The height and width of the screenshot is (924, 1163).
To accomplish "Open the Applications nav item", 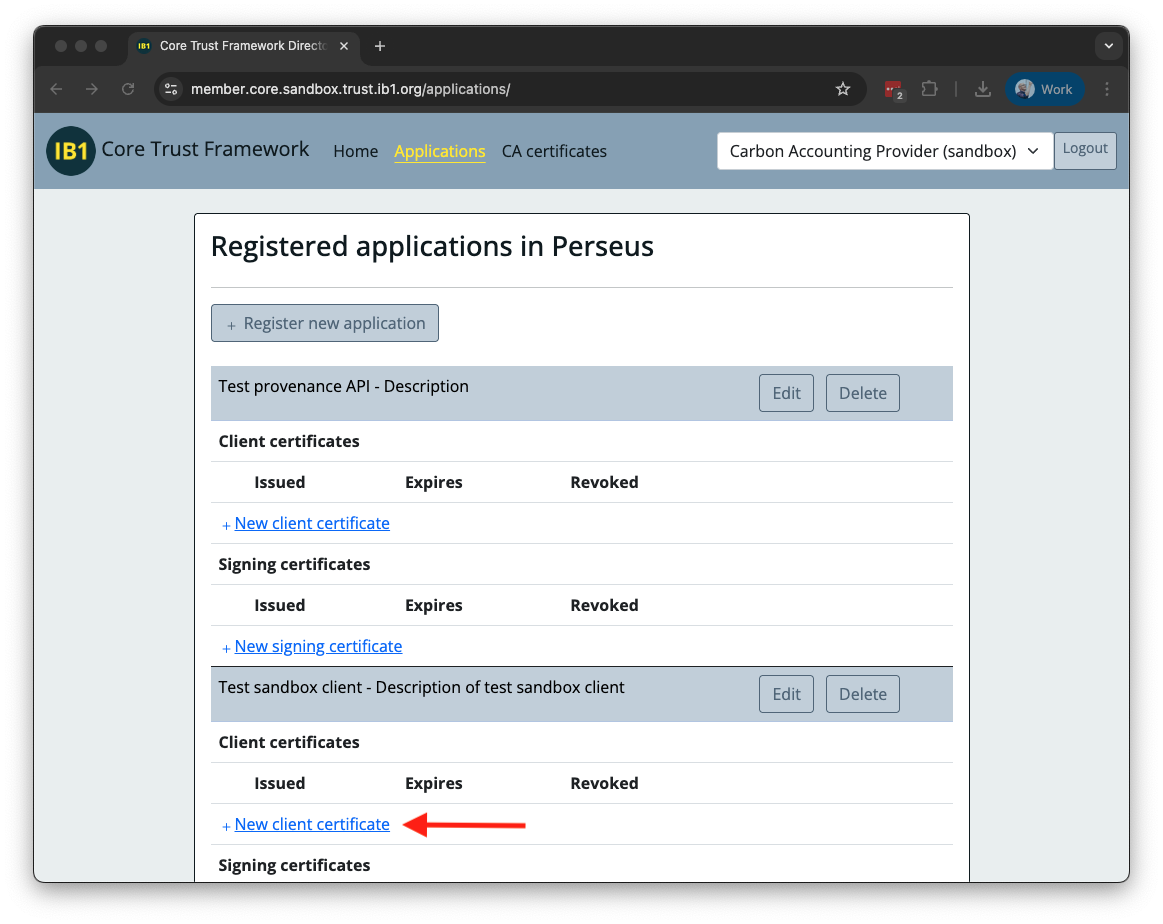I will (440, 151).
